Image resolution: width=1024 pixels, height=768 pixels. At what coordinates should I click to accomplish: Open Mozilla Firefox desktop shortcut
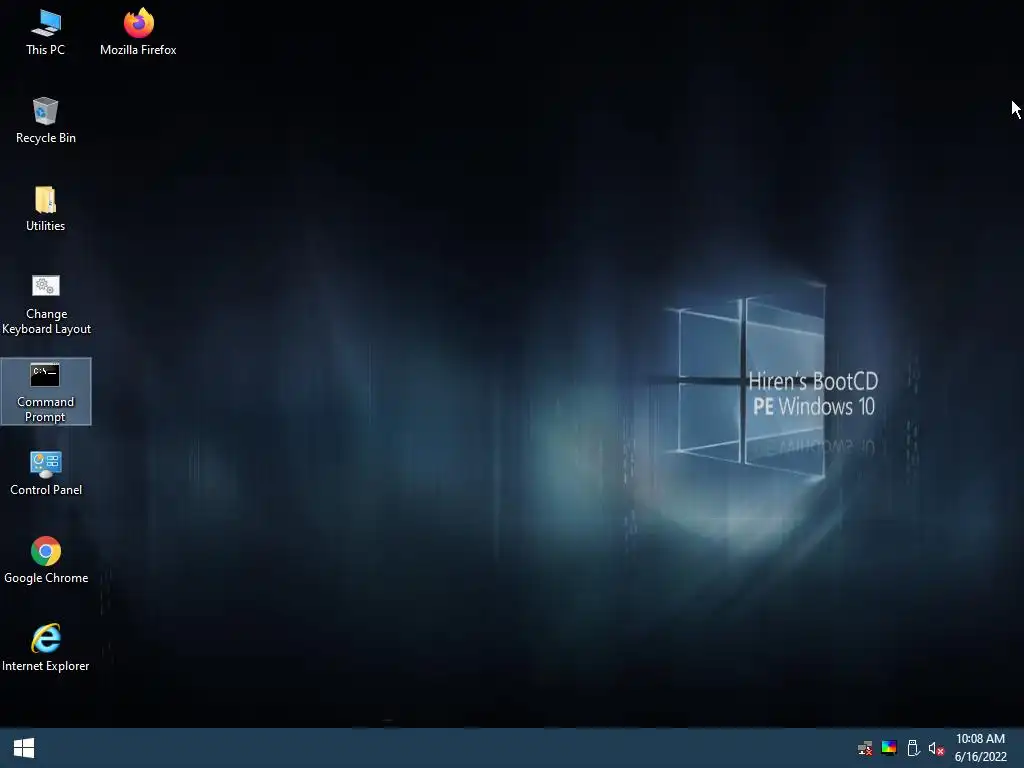pyautogui.click(x=138, y=32)
